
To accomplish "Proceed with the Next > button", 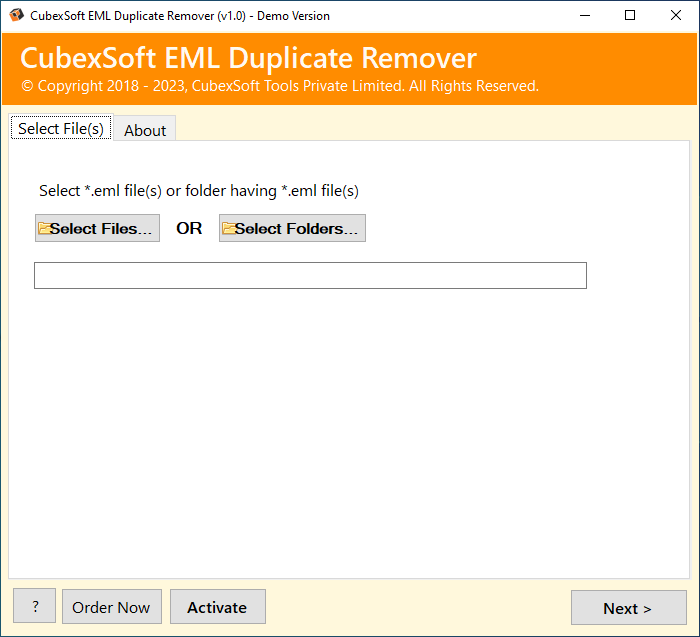I will (x=629, y=608).
